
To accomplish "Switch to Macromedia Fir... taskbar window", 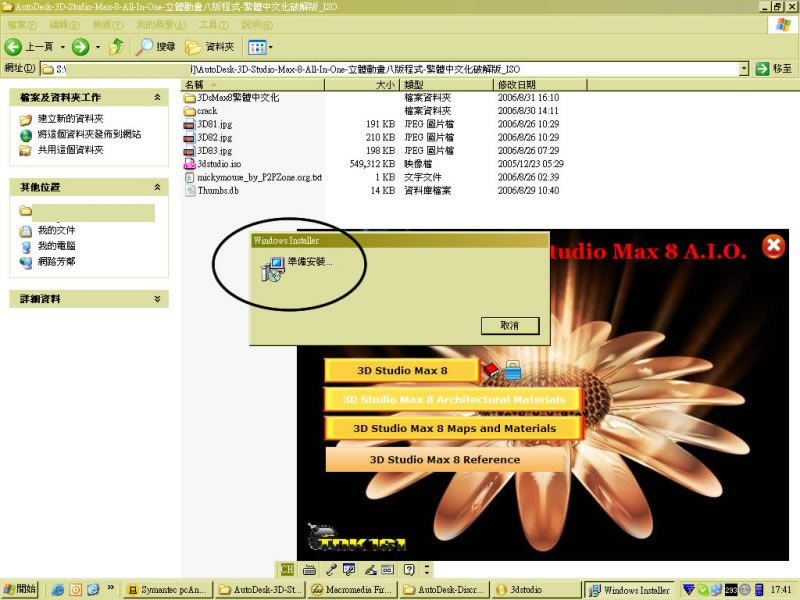I will 353,590.
